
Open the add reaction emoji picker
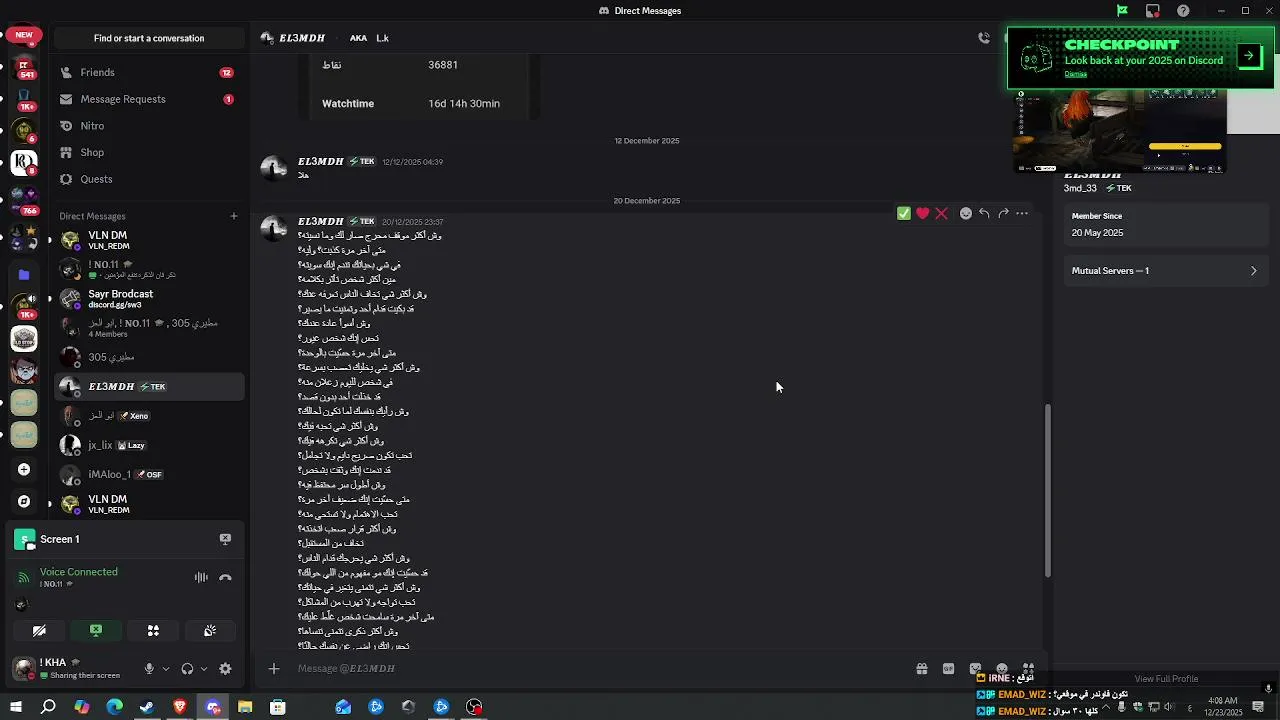tap(966, 213)
